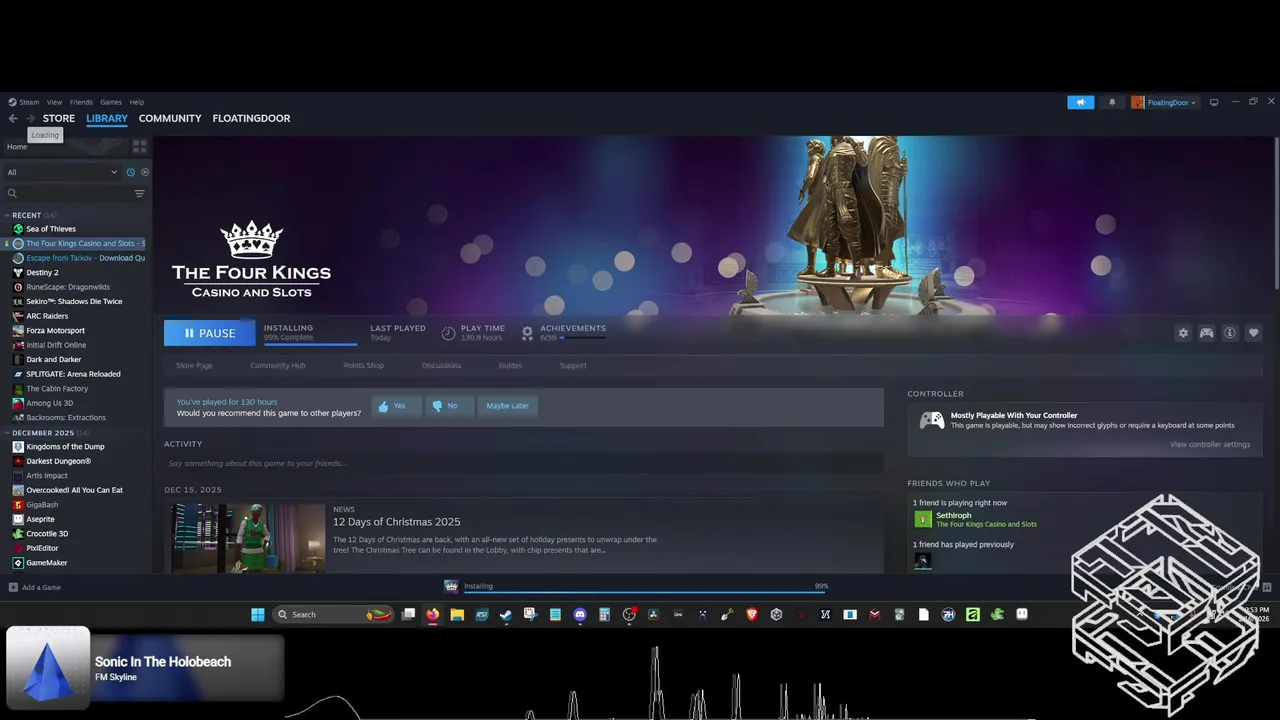This screenshot has width=1280, height=720.
Task: Click the installing progress bar under 99% Complete
Action: pyautogui.click(x=310, y=343)
